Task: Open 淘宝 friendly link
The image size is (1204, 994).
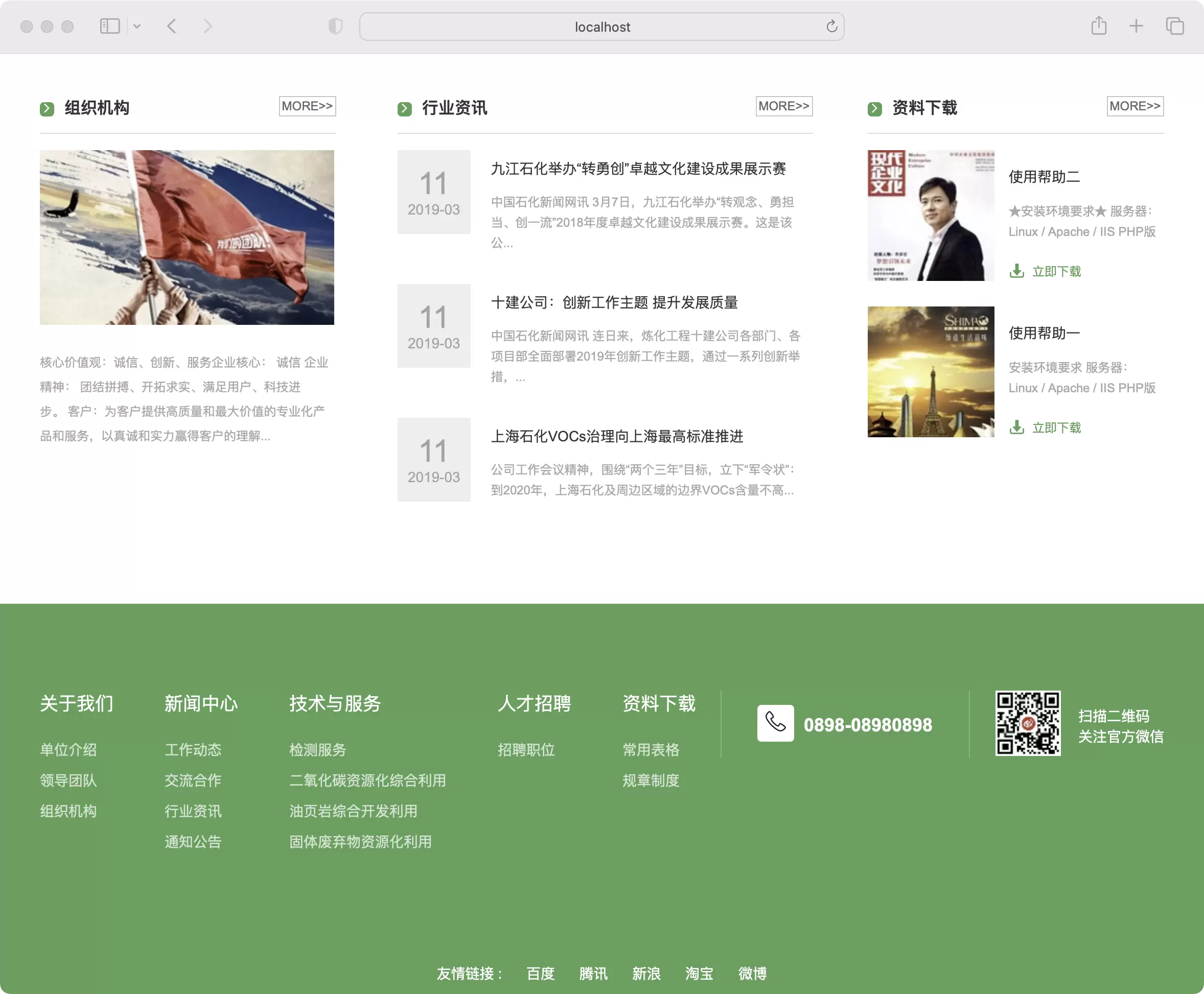Action: 700,974
